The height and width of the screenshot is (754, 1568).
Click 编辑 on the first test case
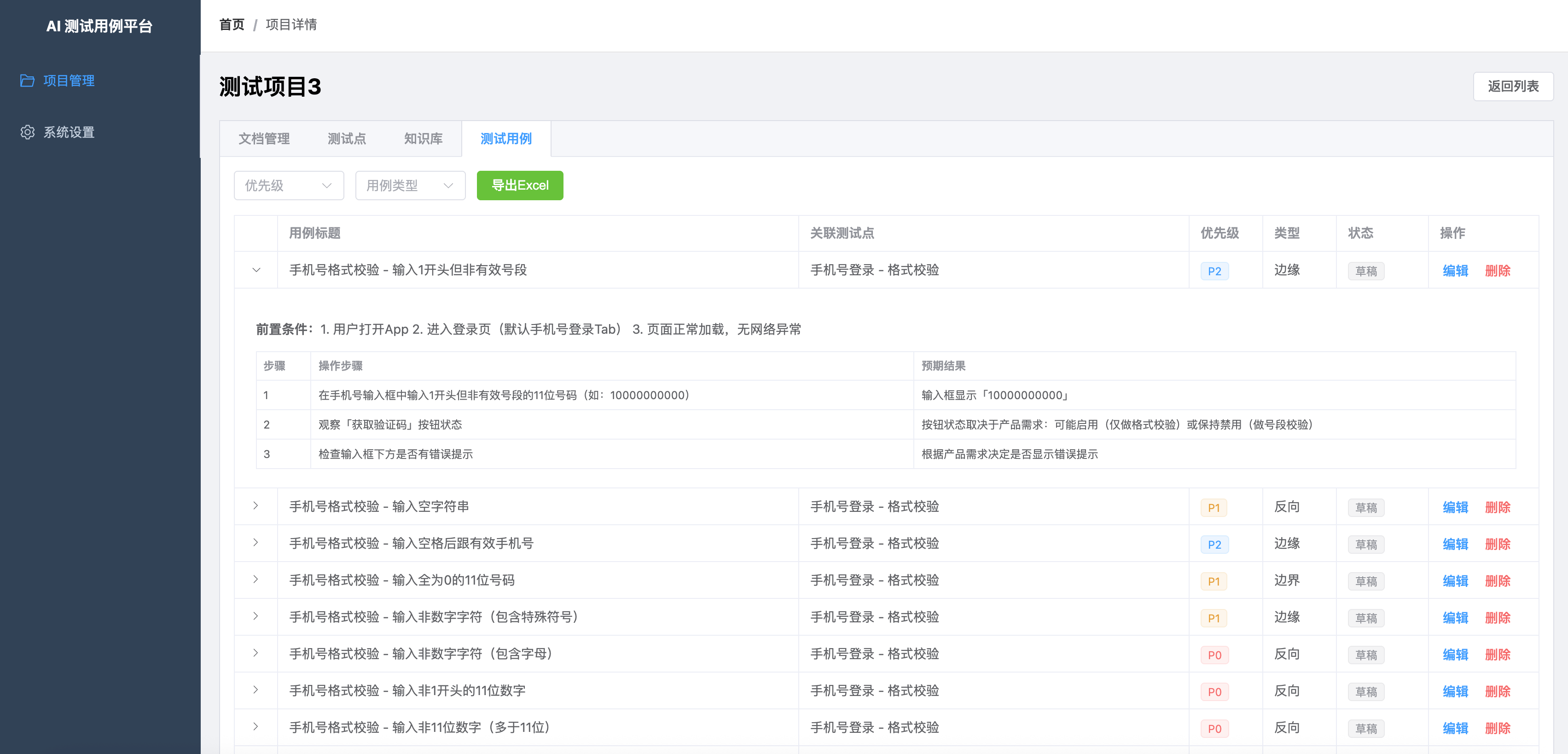pos(1455,270)
